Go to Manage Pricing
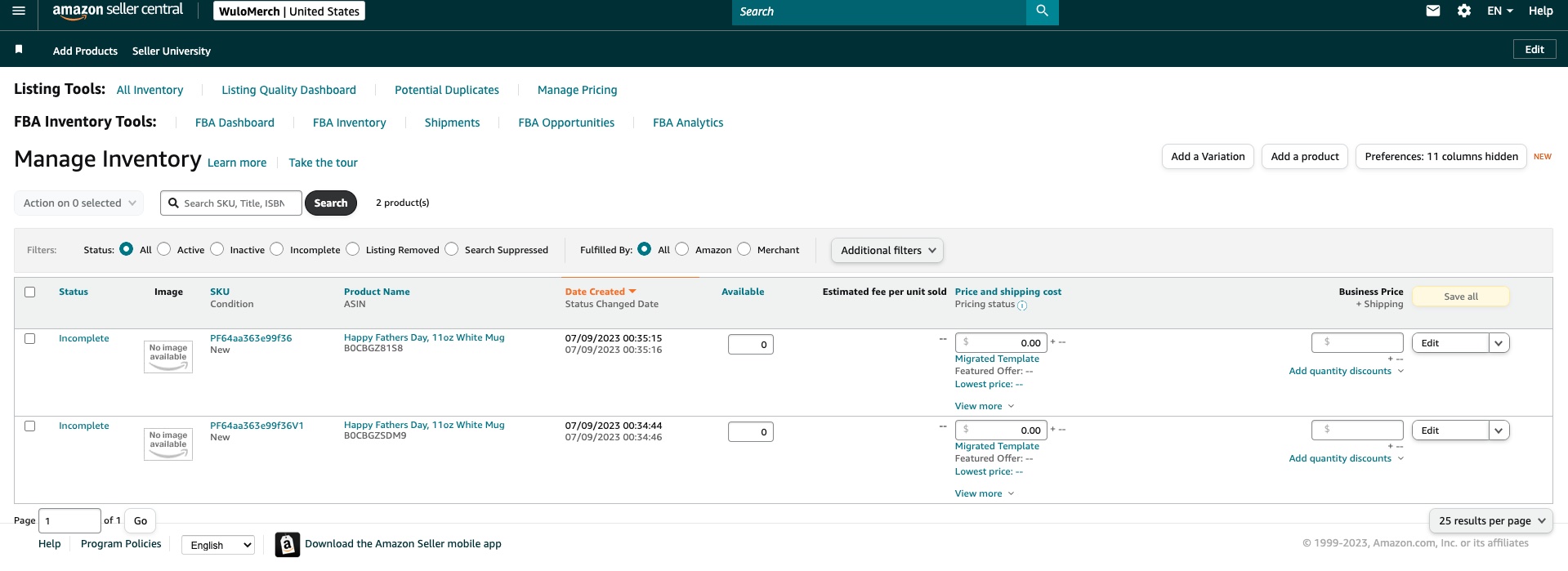Screen dimensions: 1568x571 [x=578, y=90]
